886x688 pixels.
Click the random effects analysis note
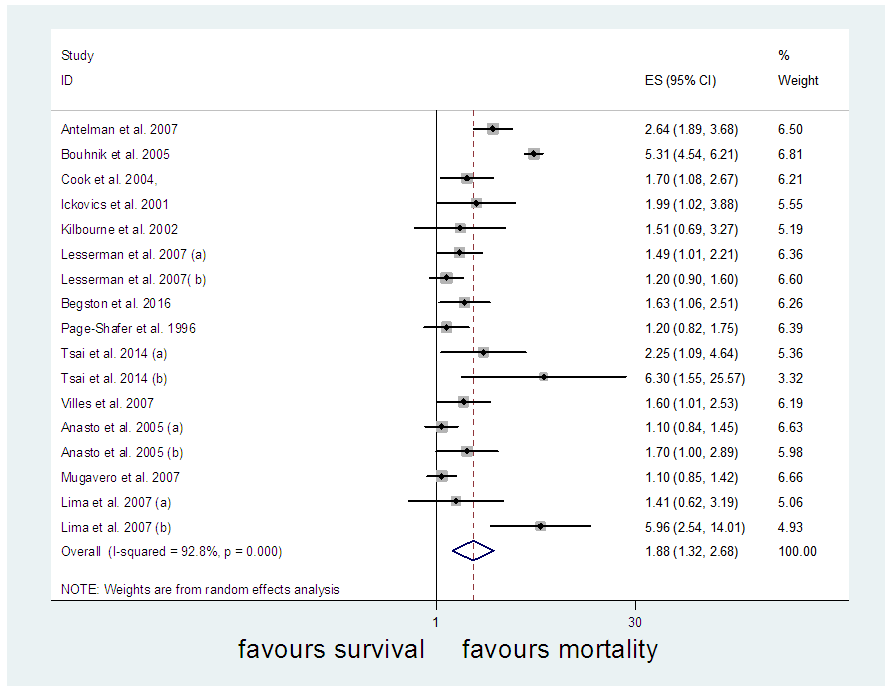pyautogui.click(x=200, y=589)
